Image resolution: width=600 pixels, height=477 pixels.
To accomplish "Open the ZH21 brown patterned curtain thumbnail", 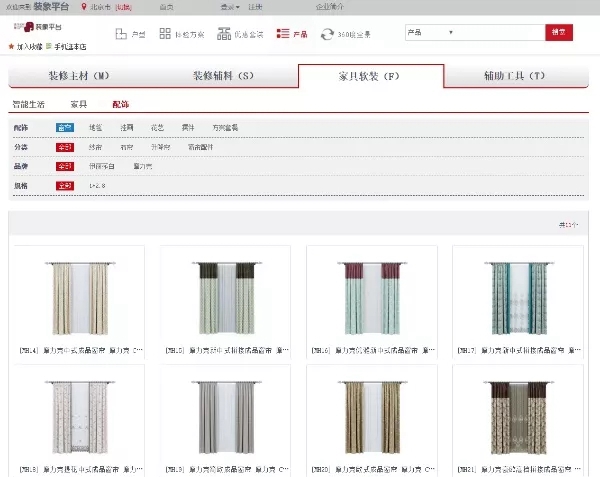I will click(x=519, y=417).
